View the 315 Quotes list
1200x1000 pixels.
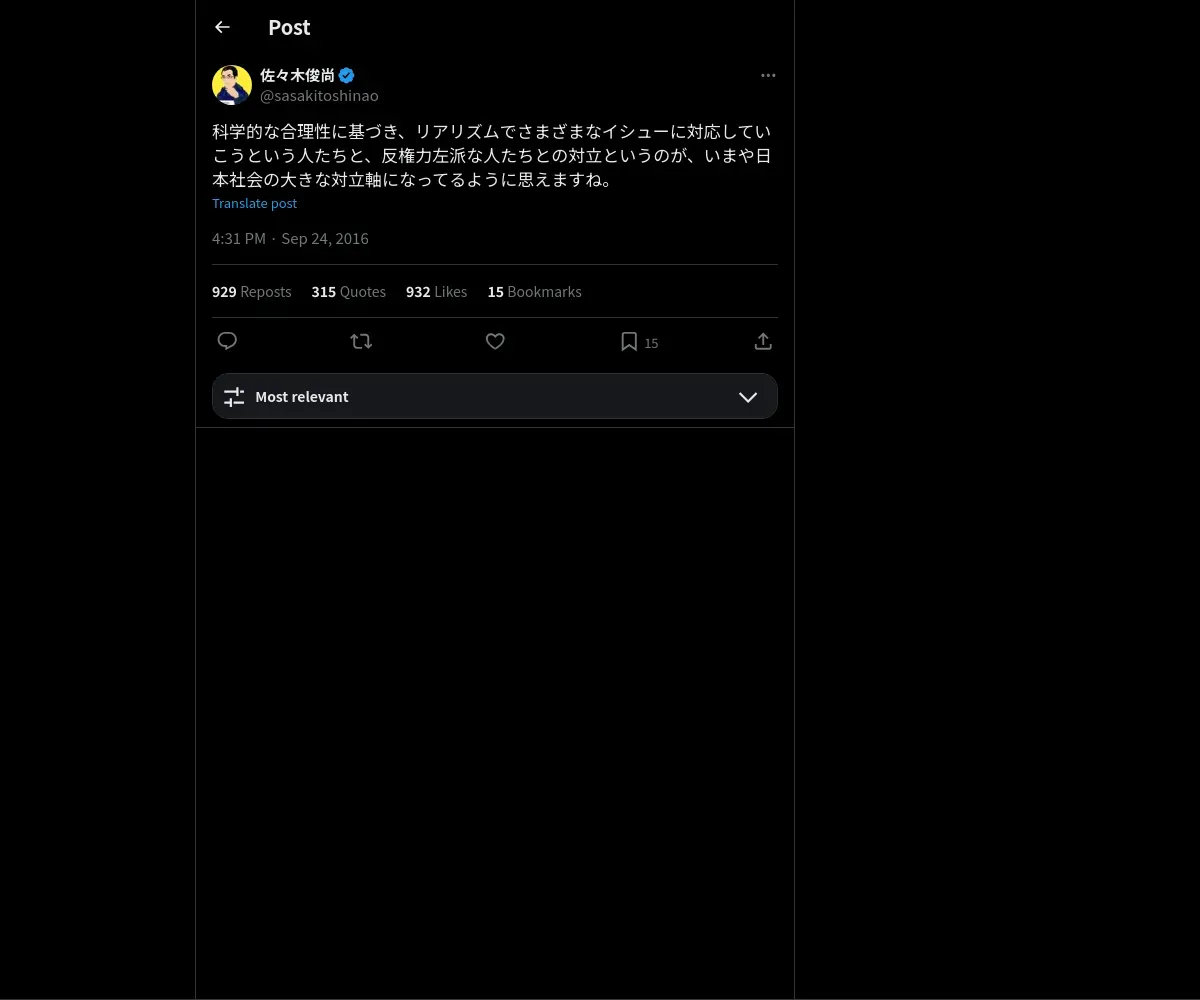coord(349,292)
